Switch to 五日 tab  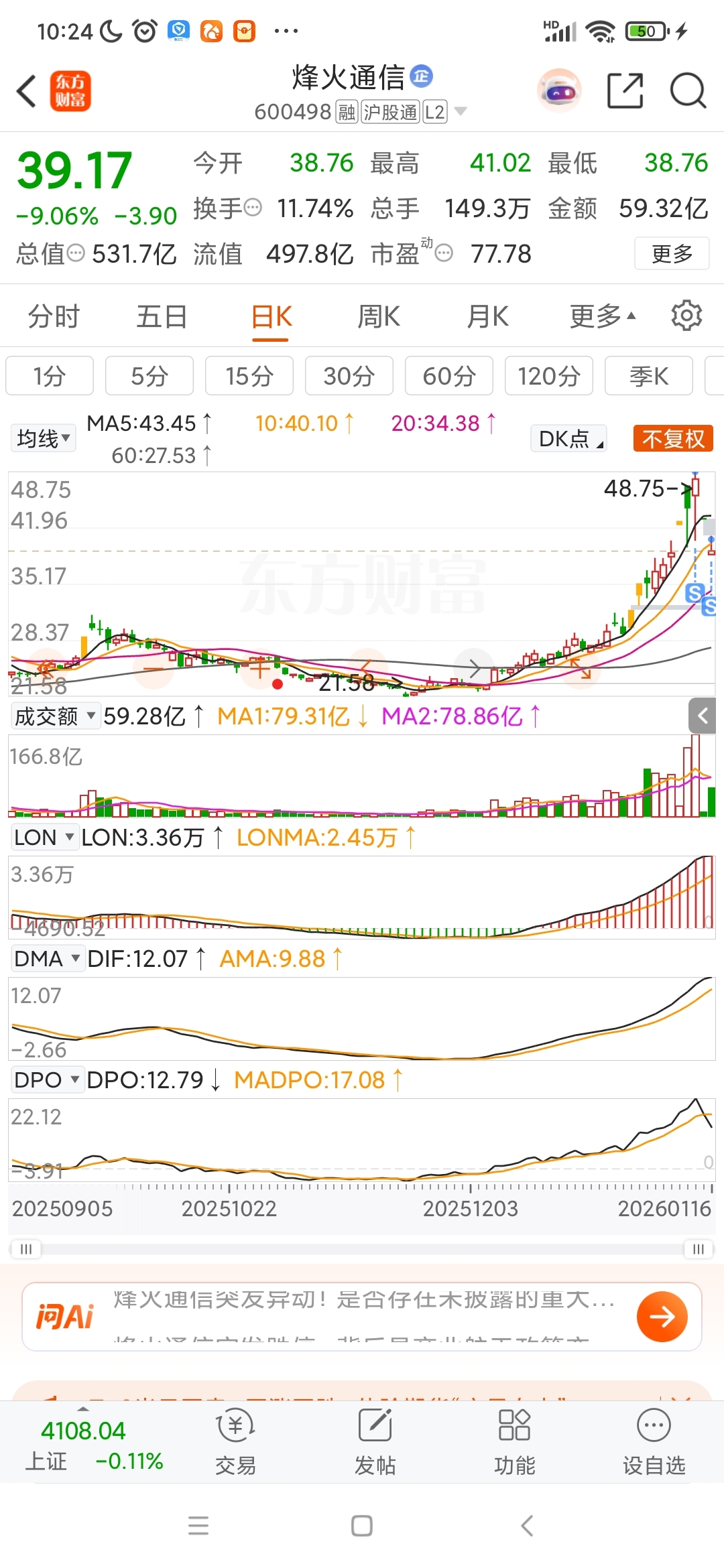tap(162, 316)
